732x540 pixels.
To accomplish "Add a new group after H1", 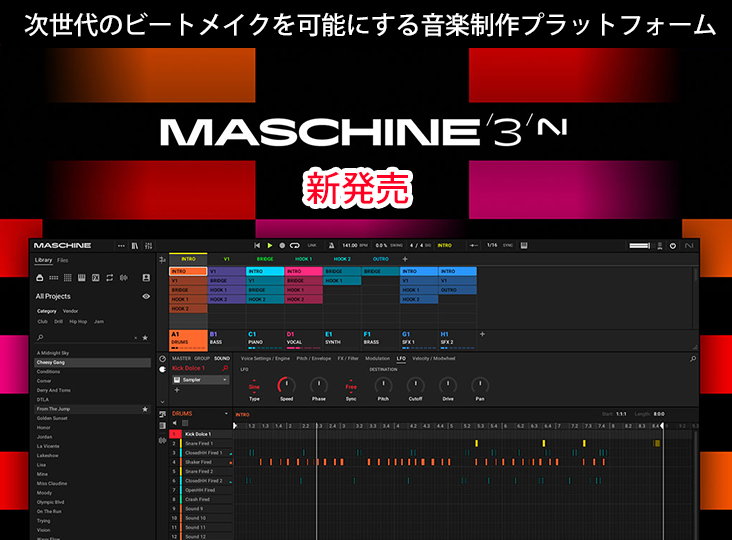I will coord(482,334).
